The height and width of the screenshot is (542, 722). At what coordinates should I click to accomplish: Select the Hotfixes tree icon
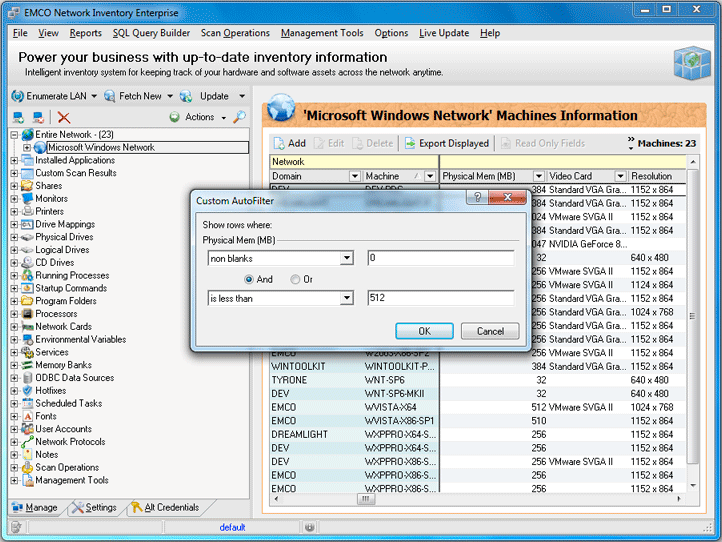point(27,391)
